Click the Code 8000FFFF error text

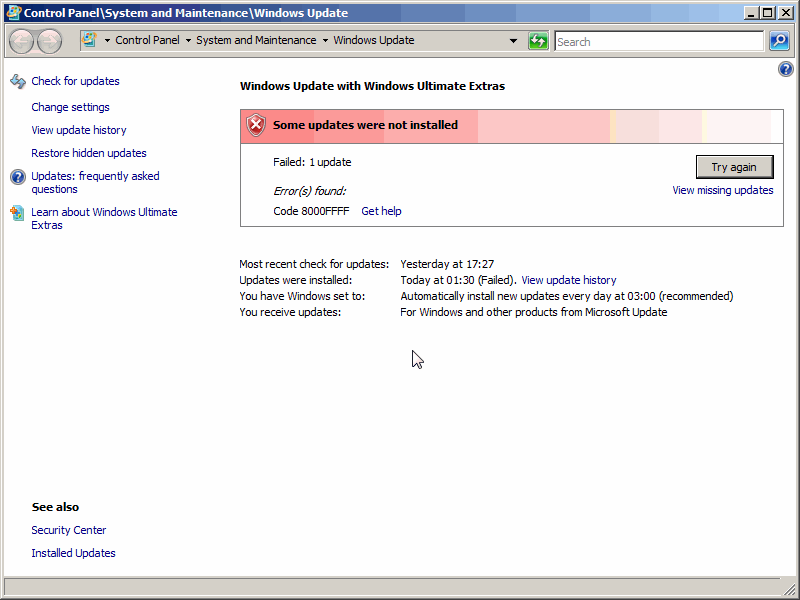(x=311, y=211)
